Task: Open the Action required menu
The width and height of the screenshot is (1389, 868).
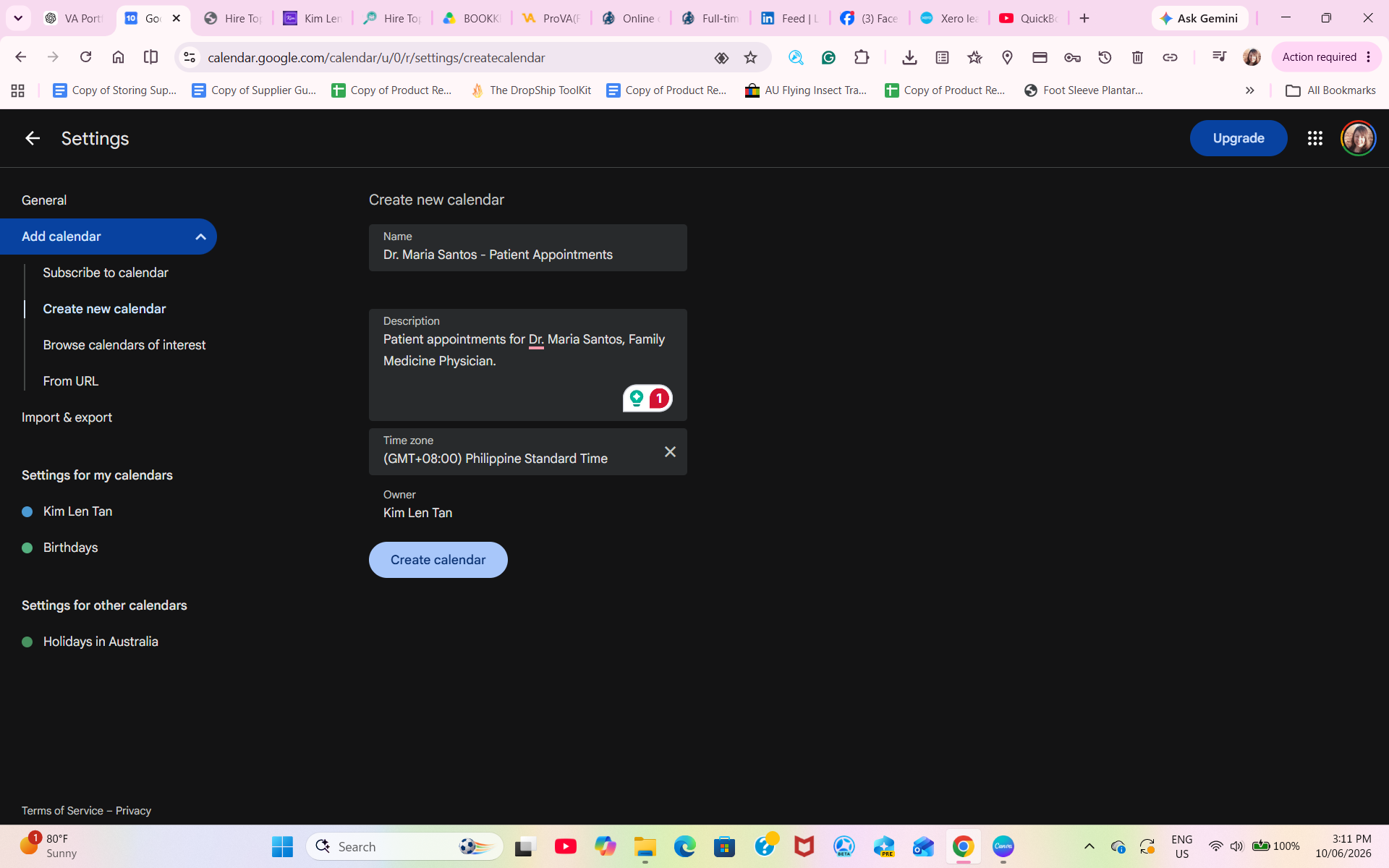Action: point(1327,57)
